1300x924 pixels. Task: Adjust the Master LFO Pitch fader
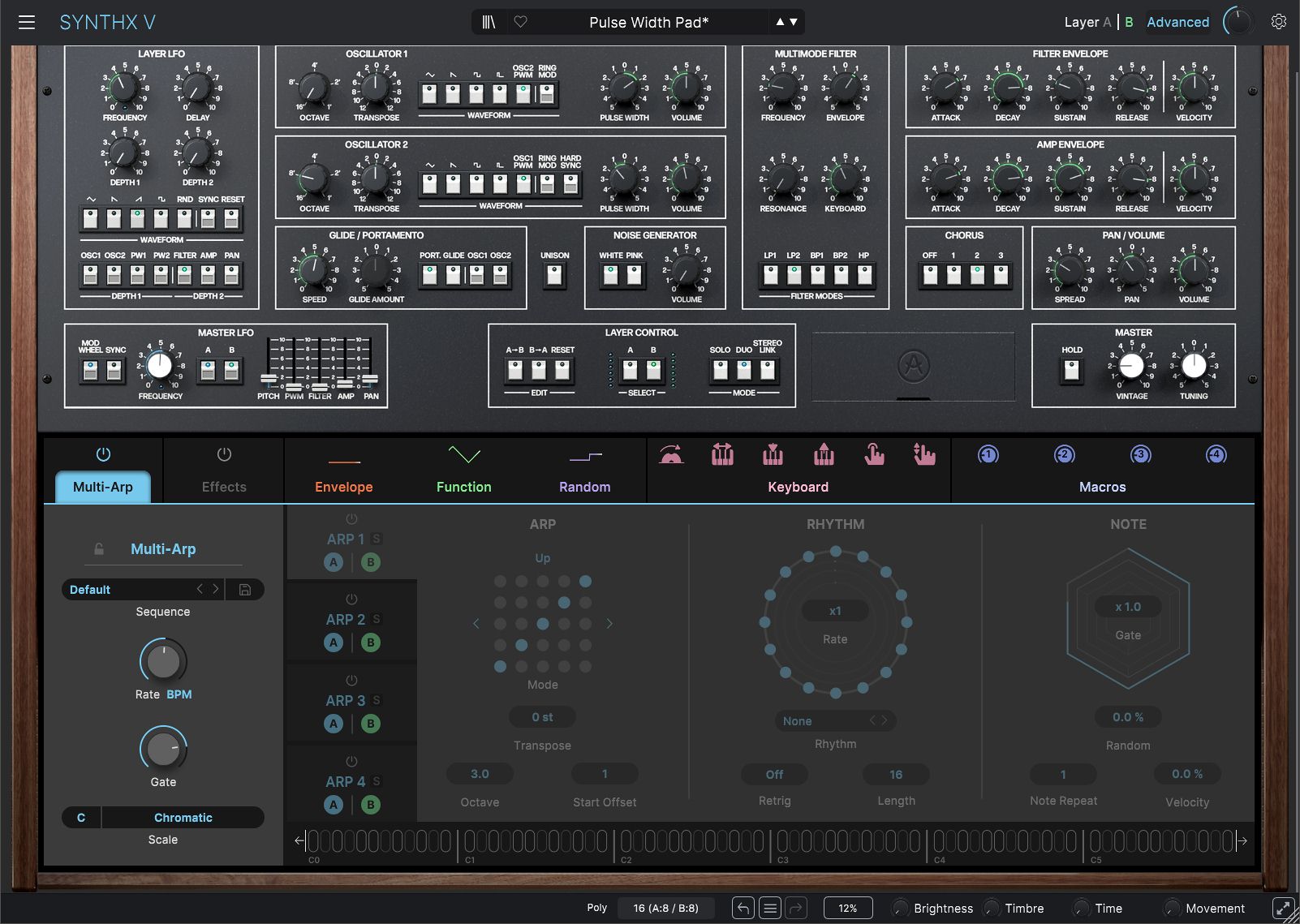(269, 378)
